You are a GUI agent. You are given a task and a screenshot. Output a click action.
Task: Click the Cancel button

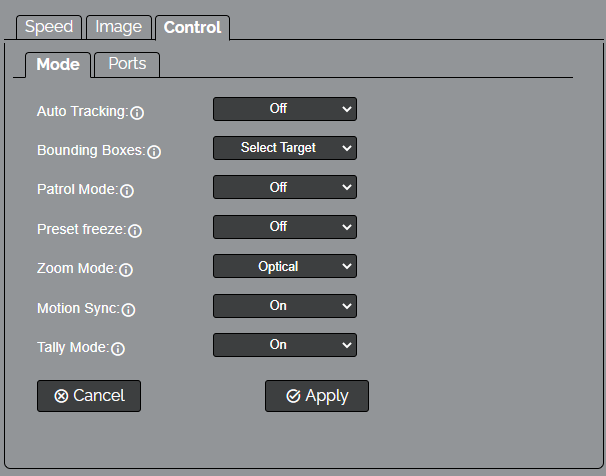coord(89,396)
